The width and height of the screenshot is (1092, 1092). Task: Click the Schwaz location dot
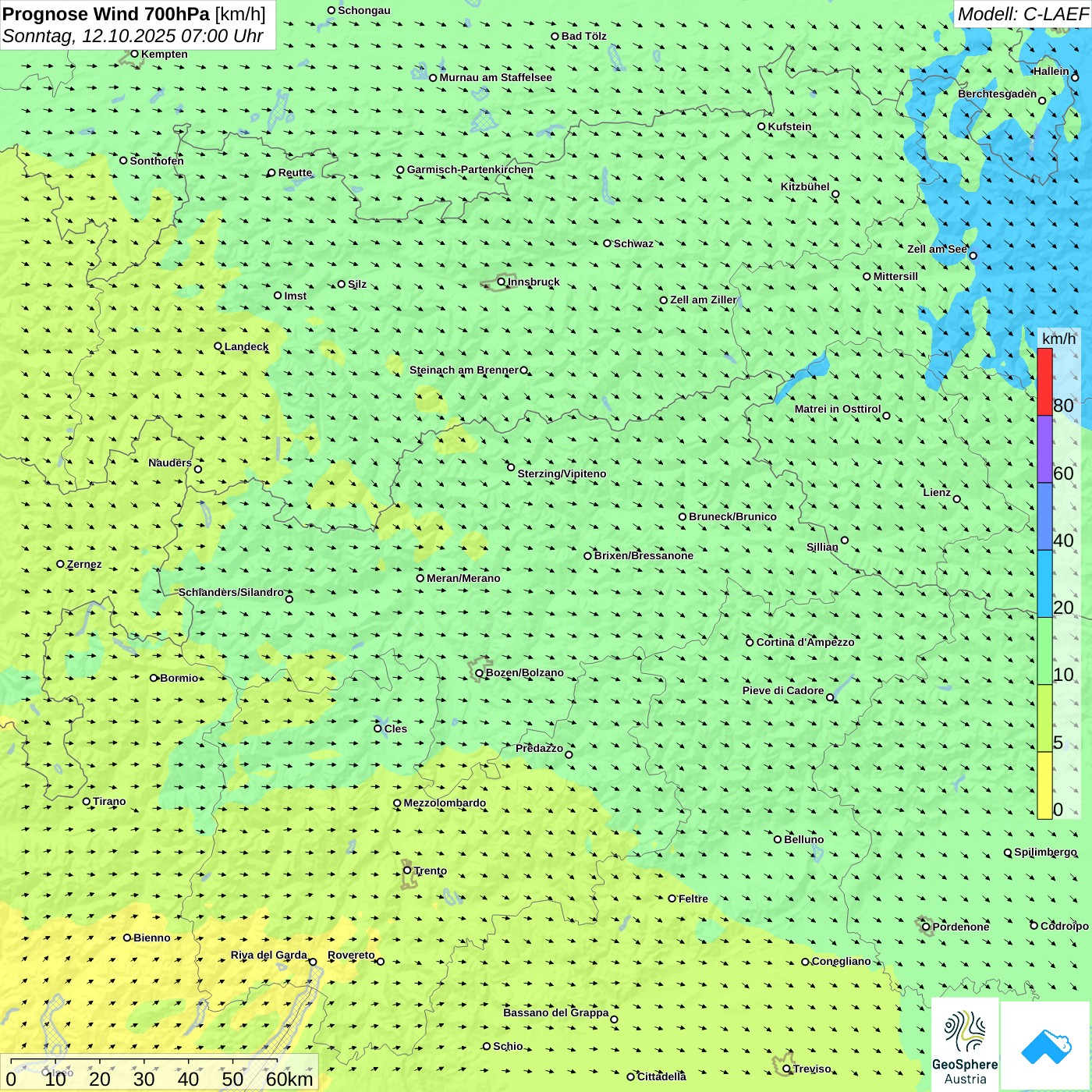(607, 243)
